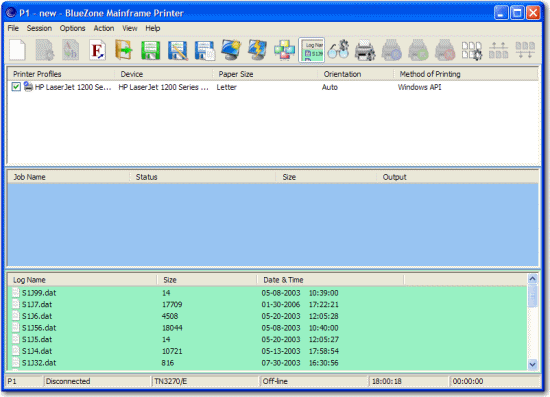
Task: Click the log list scrollbar thumb
Action: (x=532, y=295)
